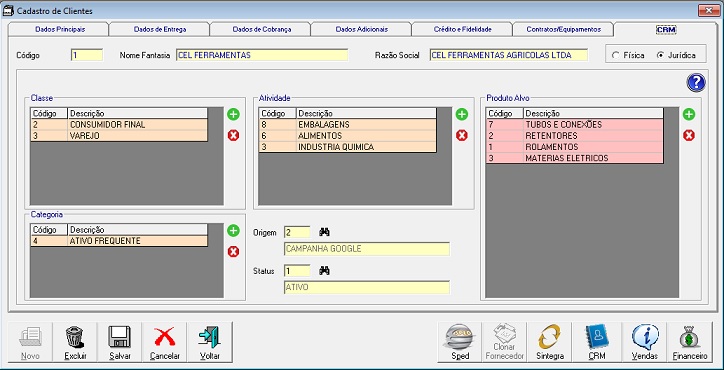Click the Clonar Fornecedor button
Screen dimensions: 724x370
pyautogui.click(x=505, y=343)
